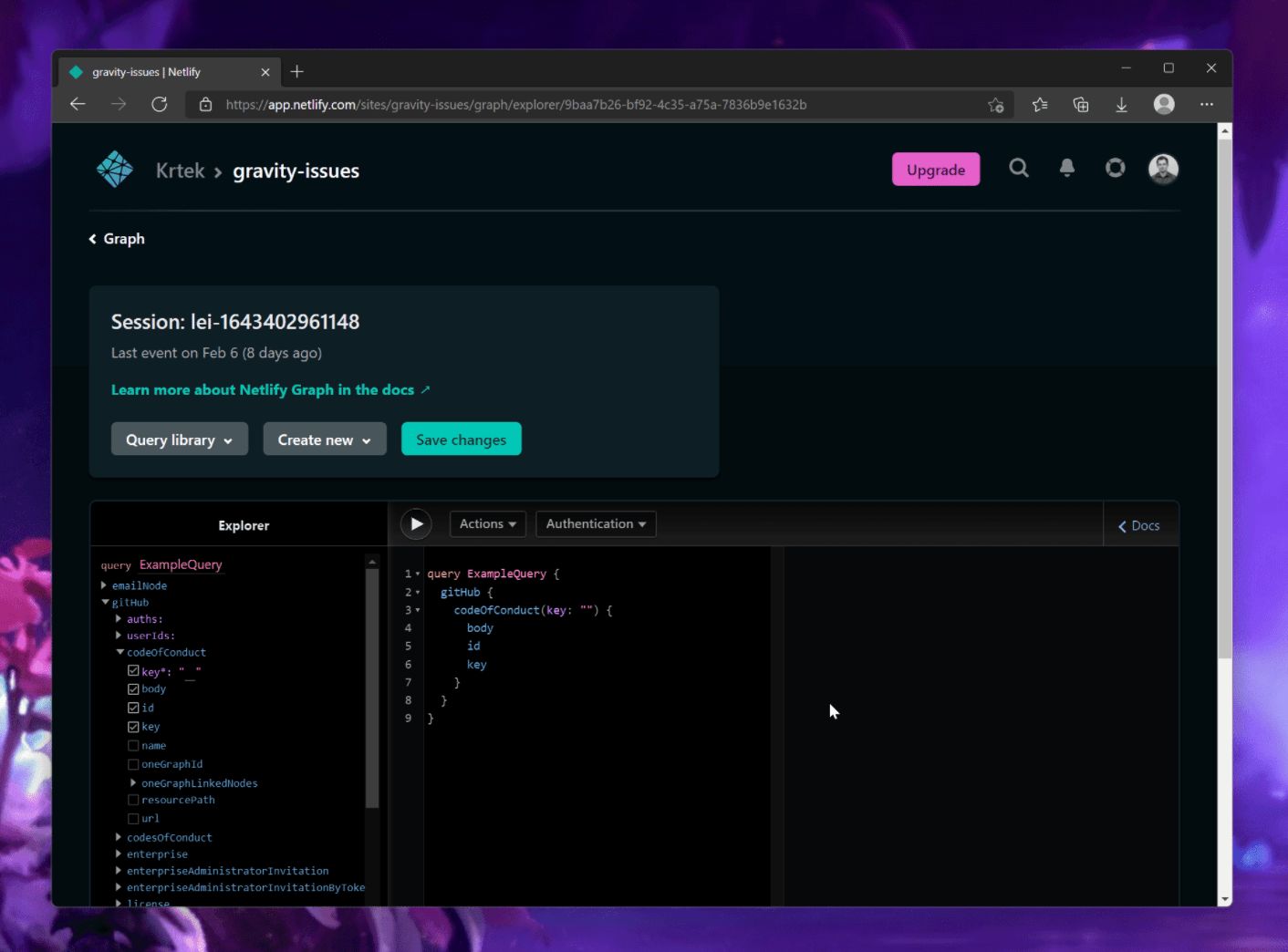The width and height of the screenshot is (1288, 952).
Task: Open the search magnifier icon
Action: tap(1019, 168)
